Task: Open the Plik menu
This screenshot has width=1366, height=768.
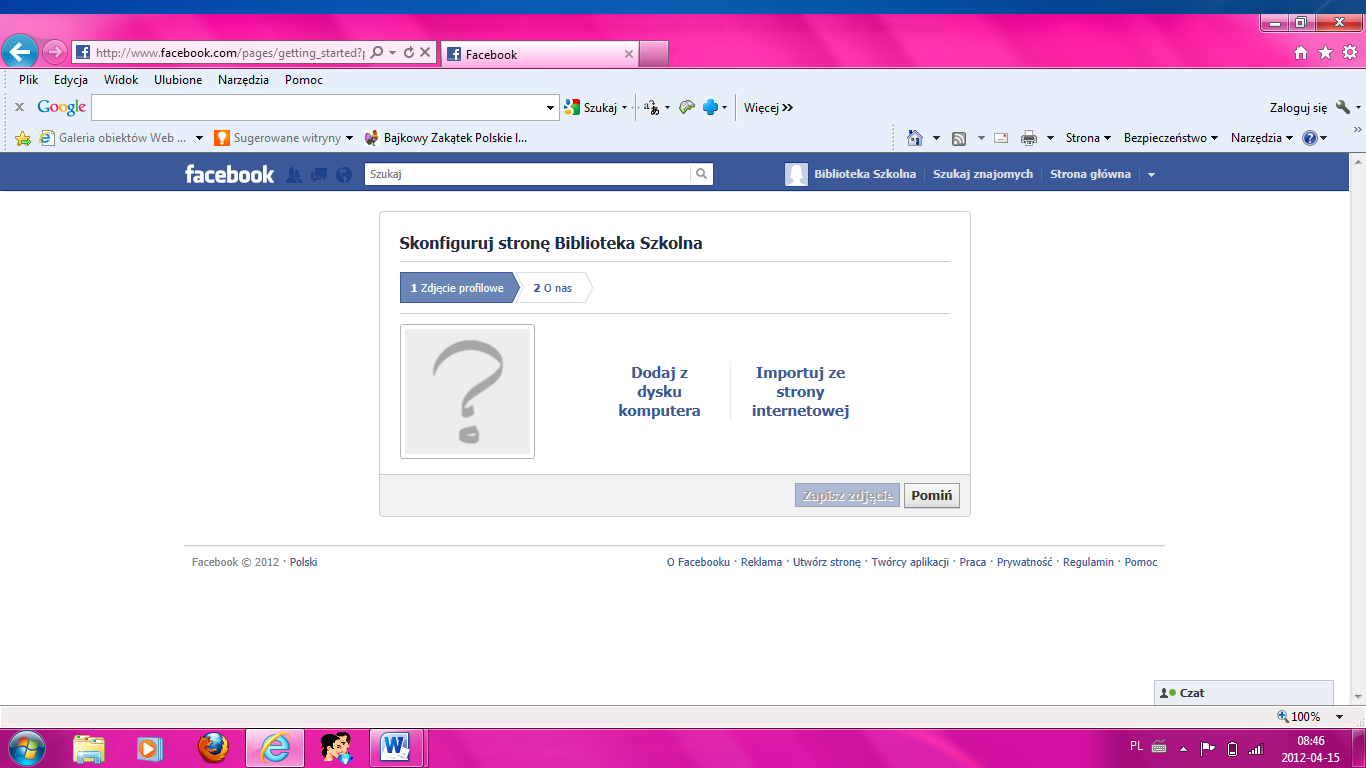Action: [x=29, y=80]
